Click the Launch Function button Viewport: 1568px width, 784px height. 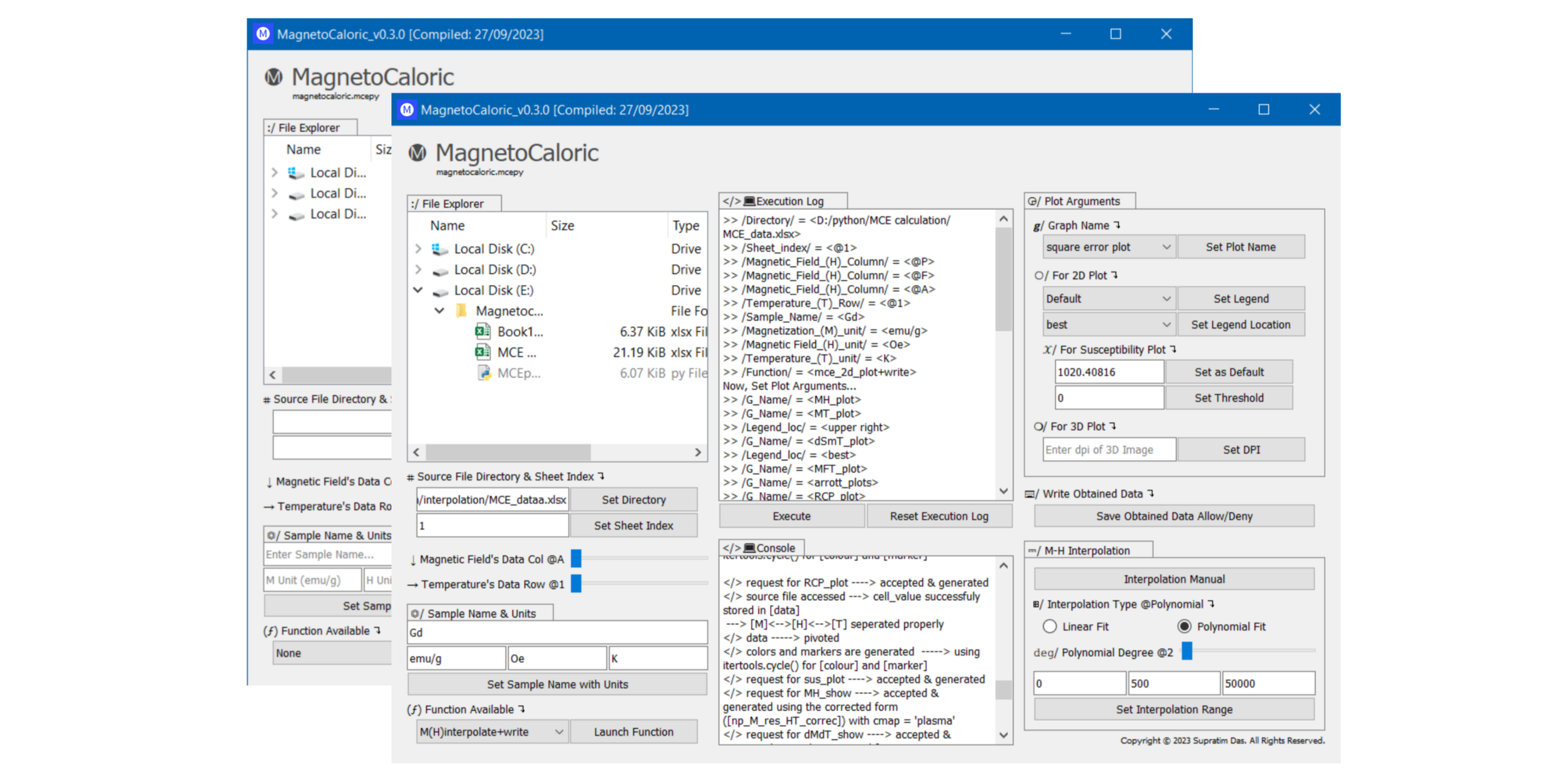point(633,731)
